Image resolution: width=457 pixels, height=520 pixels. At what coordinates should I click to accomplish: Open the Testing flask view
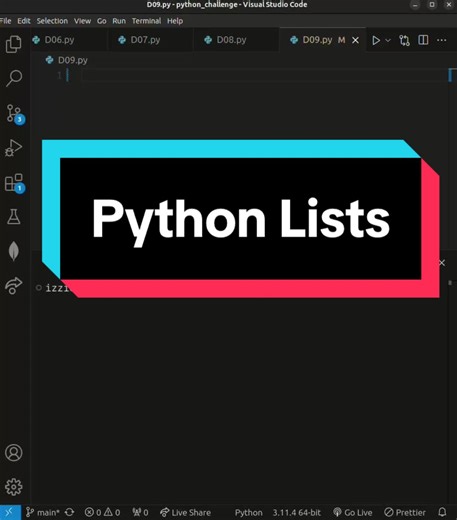pos(14,217)
